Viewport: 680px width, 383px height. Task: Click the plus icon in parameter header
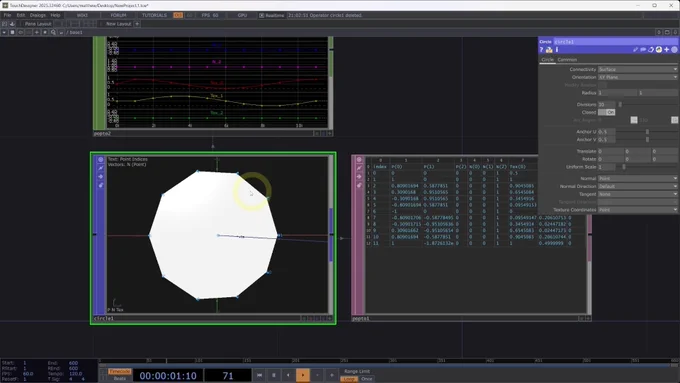[667, 50]
